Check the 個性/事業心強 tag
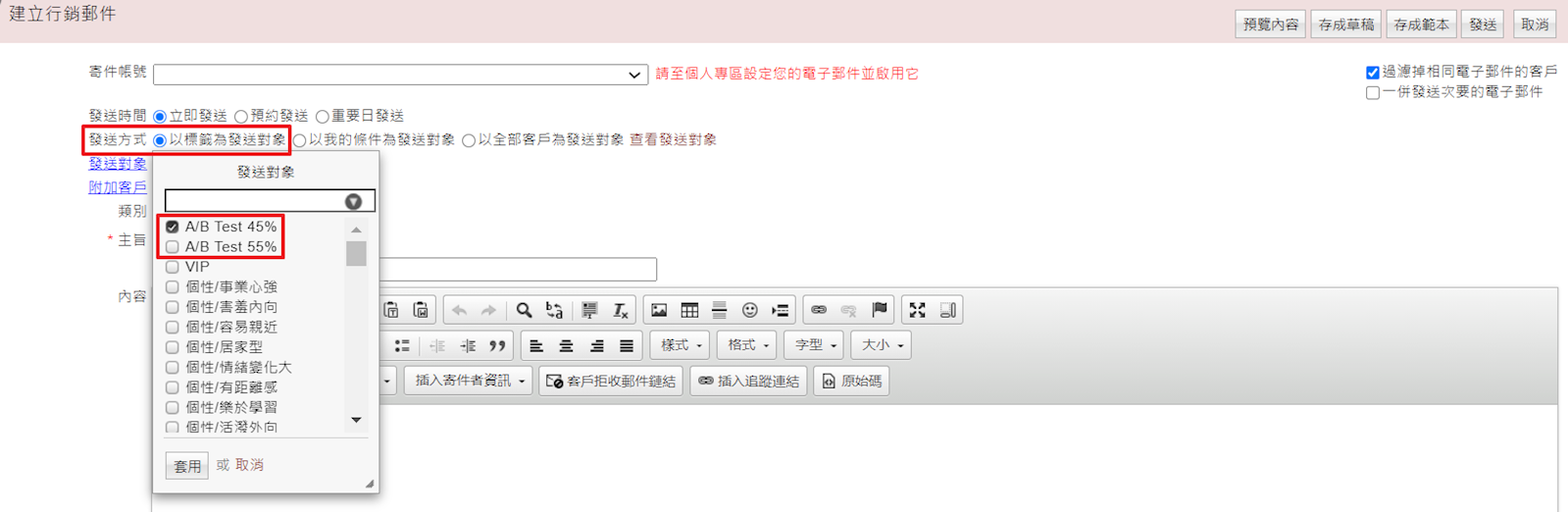The image size is (1568, 512). (173, 287)
